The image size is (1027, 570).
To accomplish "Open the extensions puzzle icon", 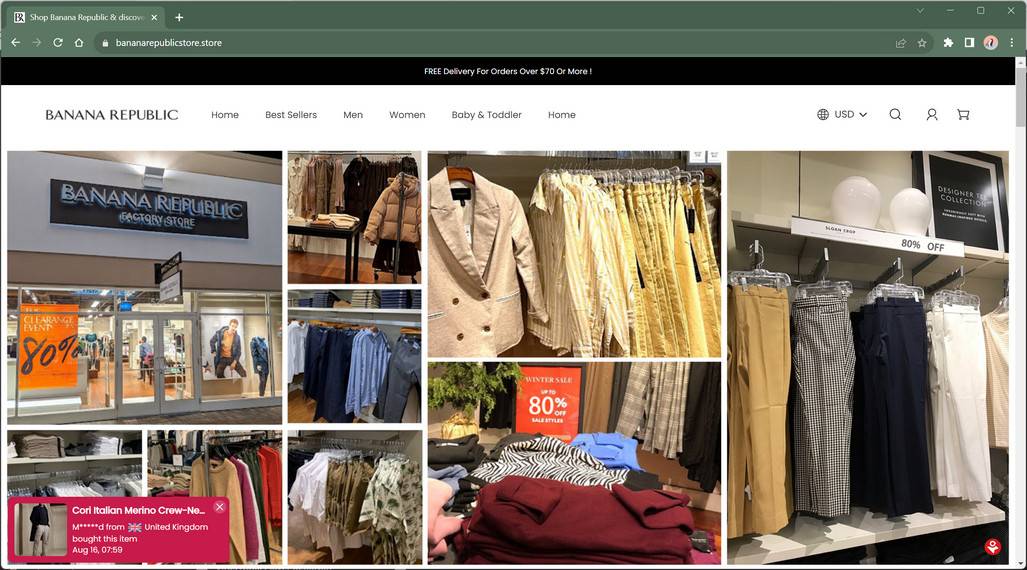I will pos(948,43).
